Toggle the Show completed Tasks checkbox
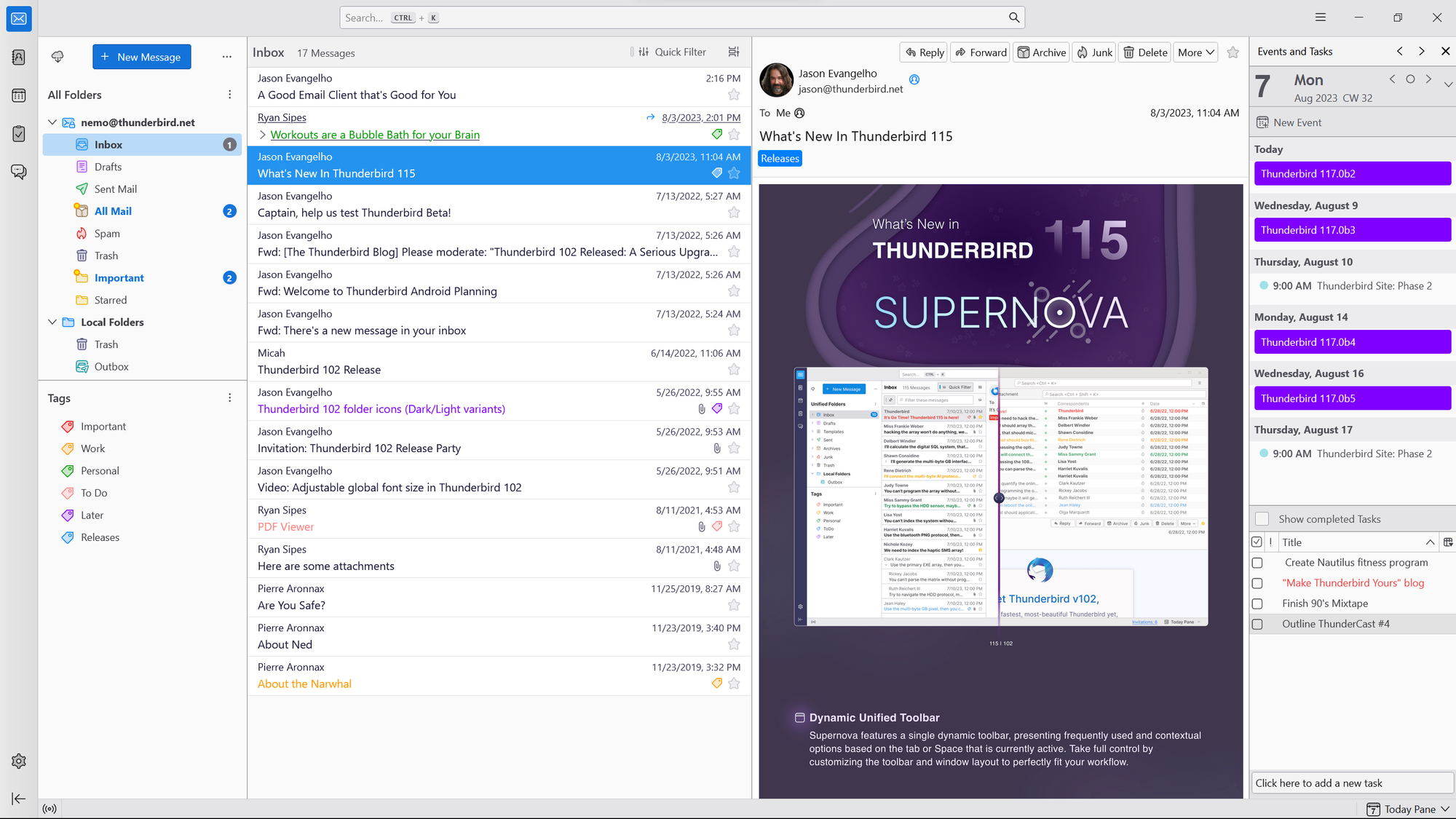The width and height of the screenshot is (1456, 819). pos(1262,519)
